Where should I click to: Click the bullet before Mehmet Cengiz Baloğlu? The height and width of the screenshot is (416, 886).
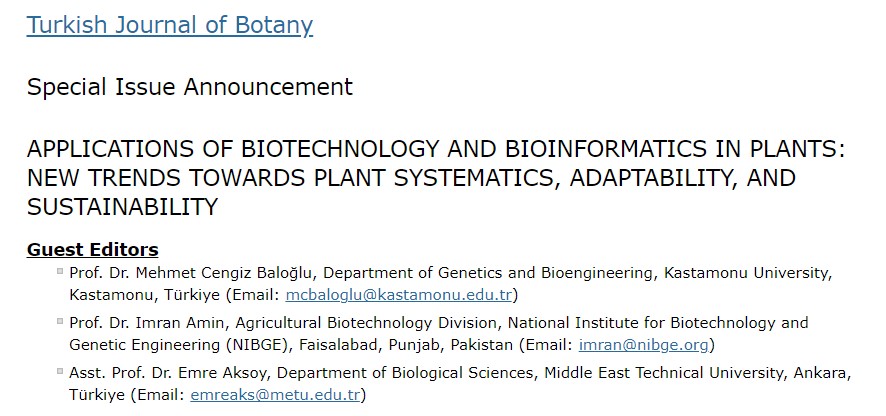[x=60, y=271]
